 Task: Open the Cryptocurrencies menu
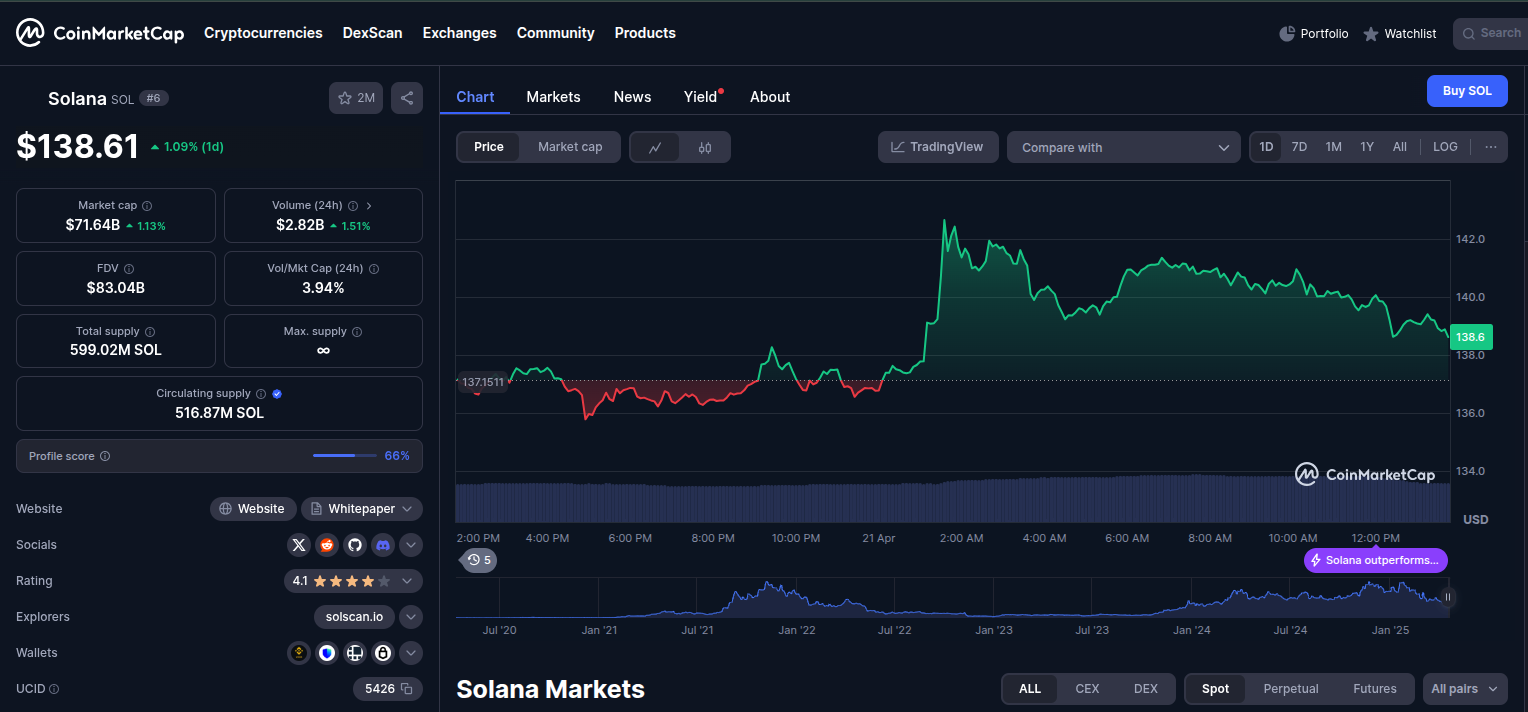coord(263,33)
